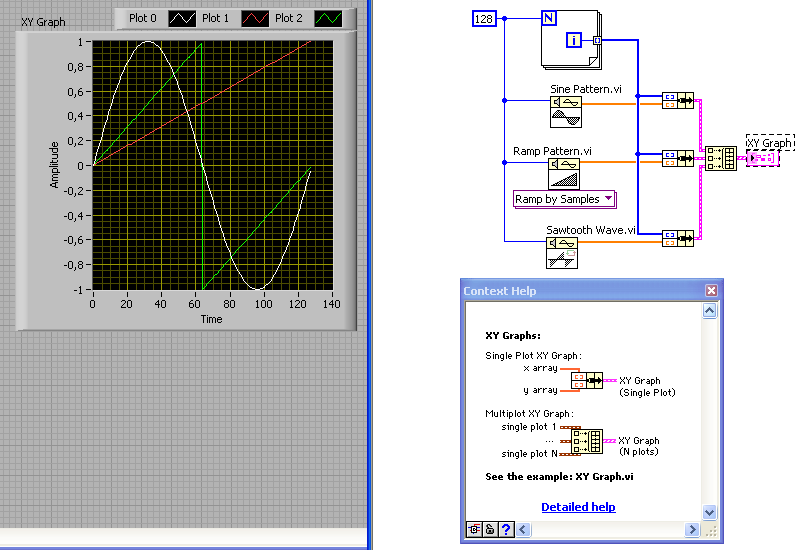This screenshot has width=805, height=550.
Task: Click the Sine Pattern.vi icon
Action: point(564,113)
